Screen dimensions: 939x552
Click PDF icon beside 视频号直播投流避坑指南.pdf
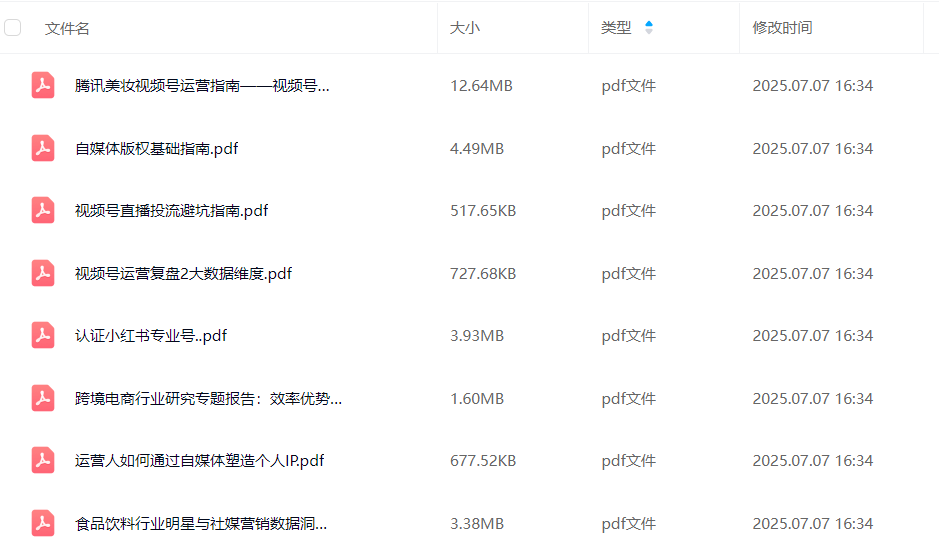pos(43,211)
